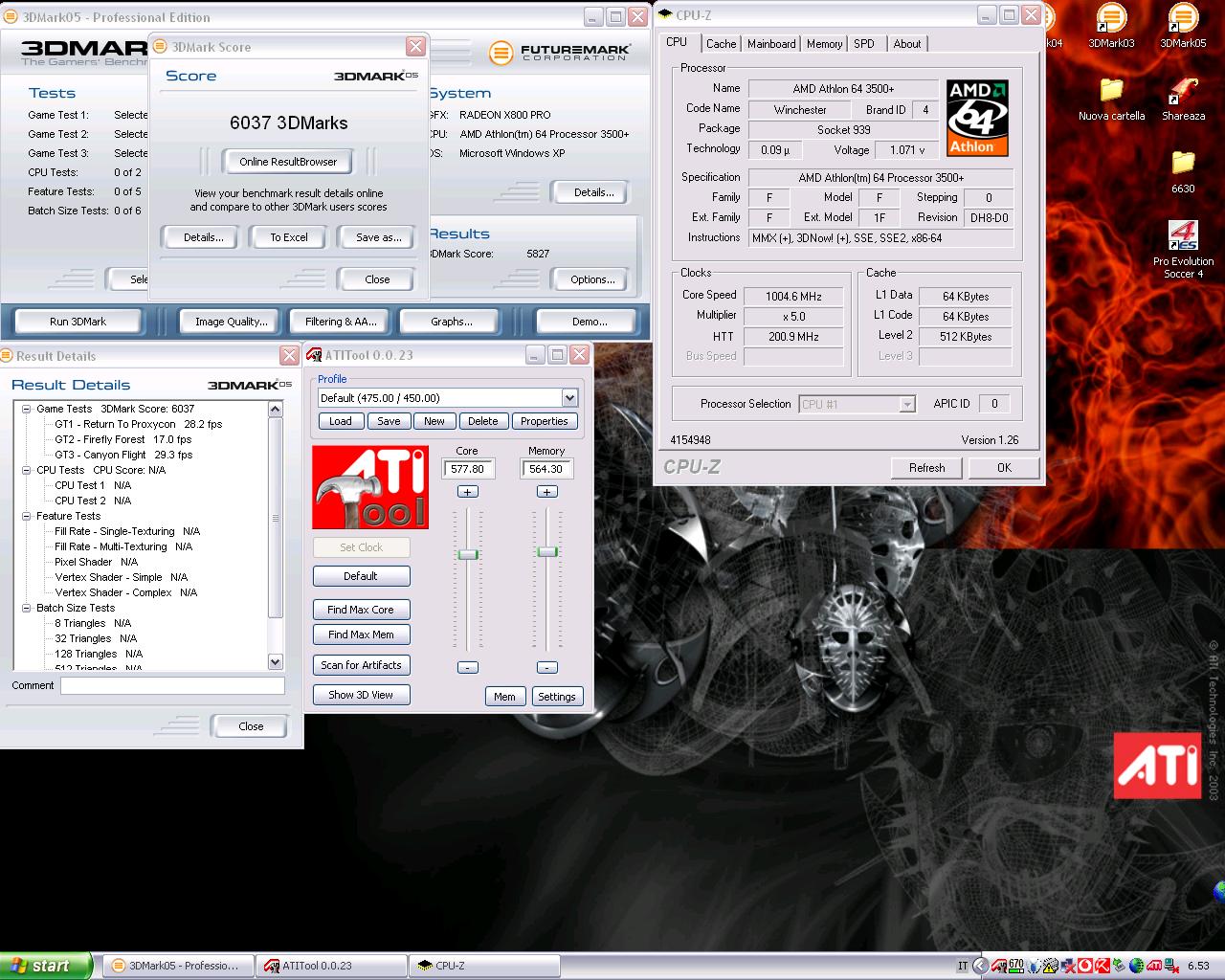This screenshot has height=980, width=1225.
Task: Click the Core clock value field 577.80
Action: [x=467, y=469]
